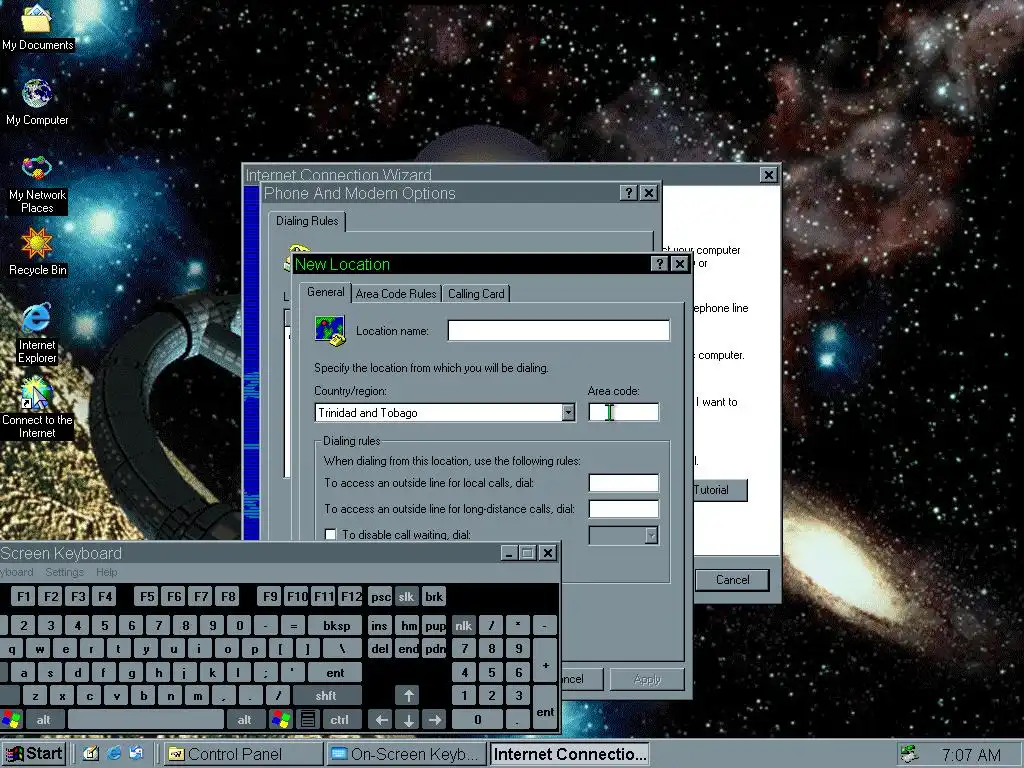Click the Location name input field
The width and height of the screenshot is (1024, 768).
click(558, 330)
